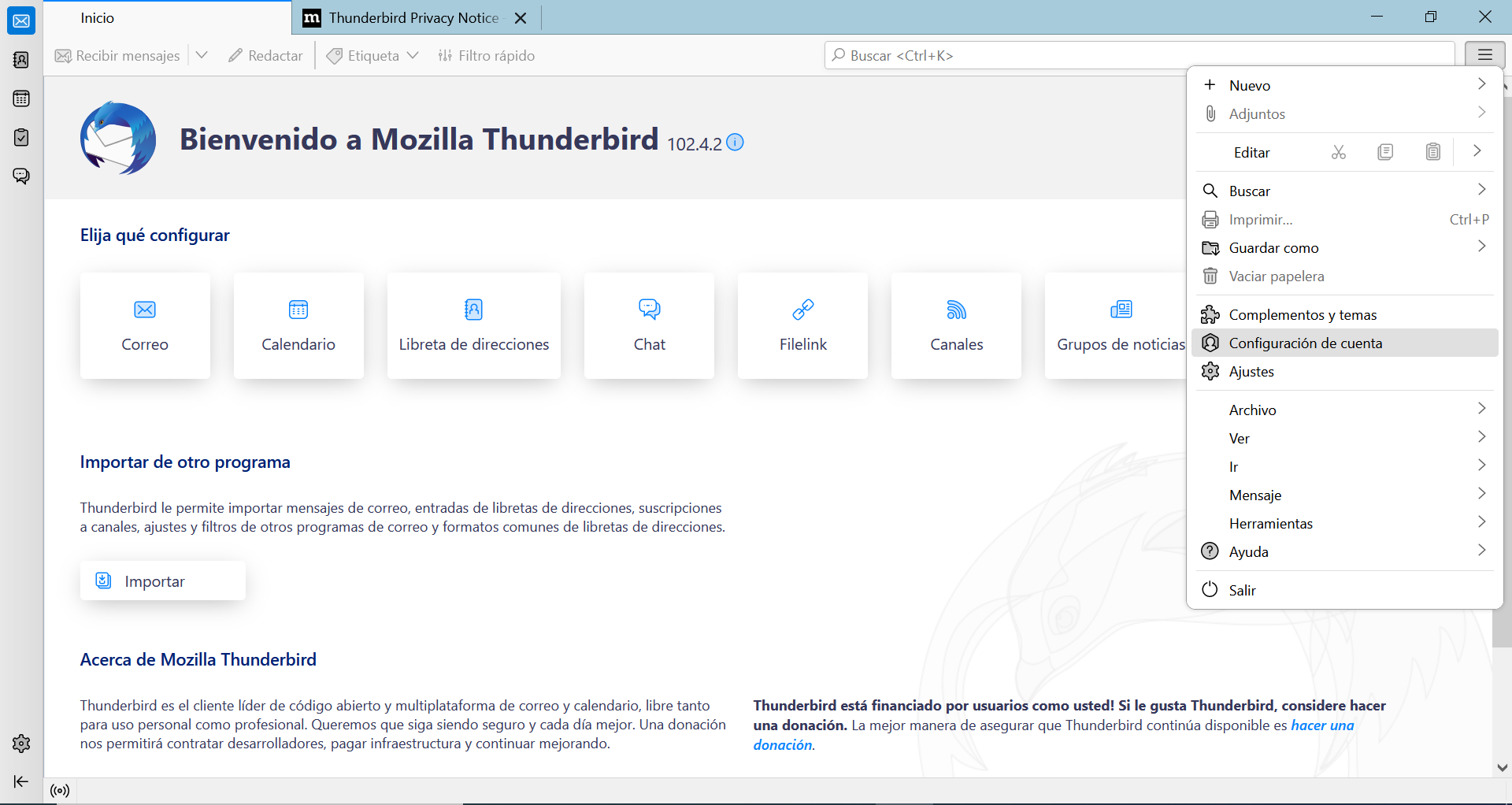Screen dimensions: 1512x805
Task: Click the Importar button
Action: pos(163,581)
